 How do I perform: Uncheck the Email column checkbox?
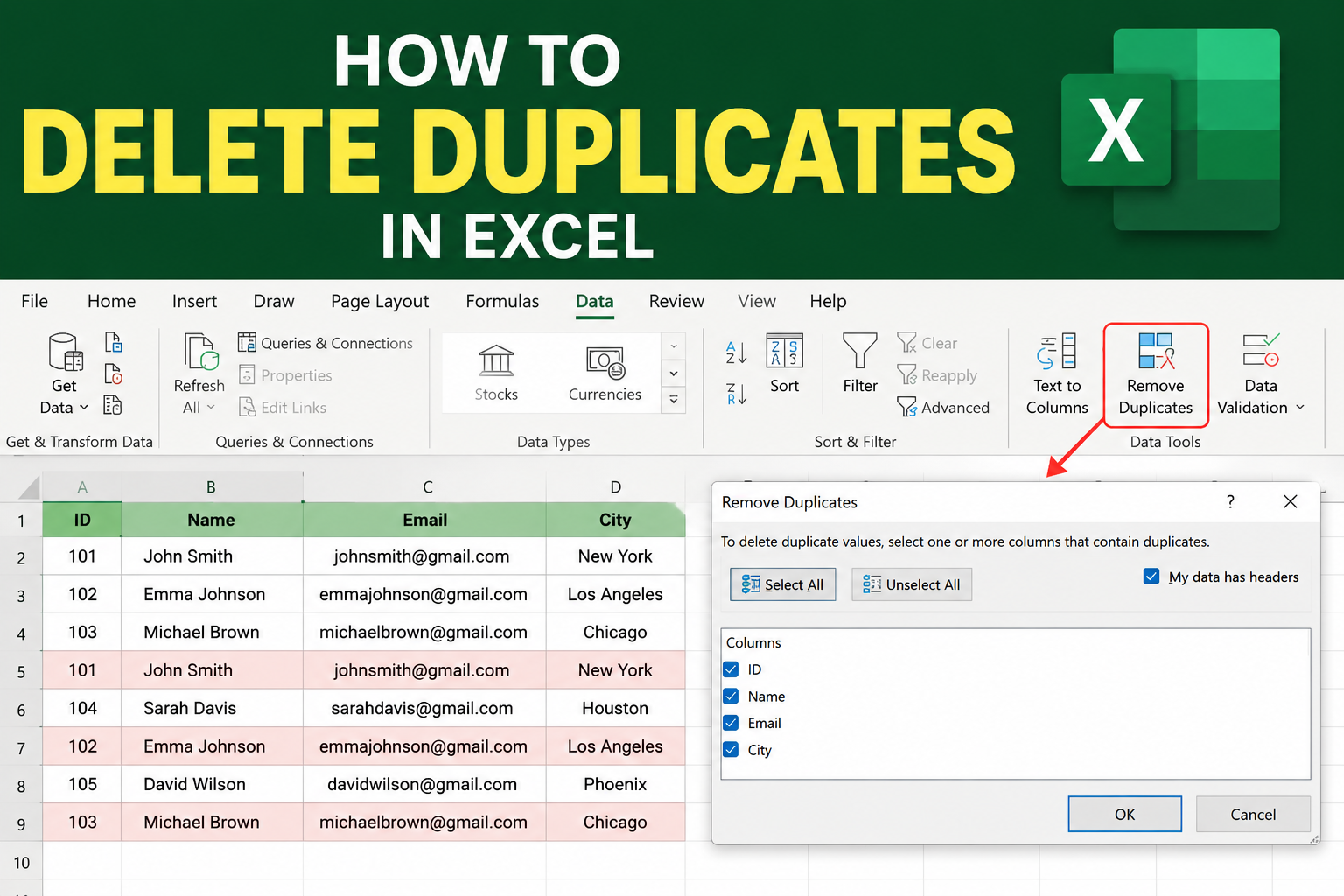[x=731, y=723]
